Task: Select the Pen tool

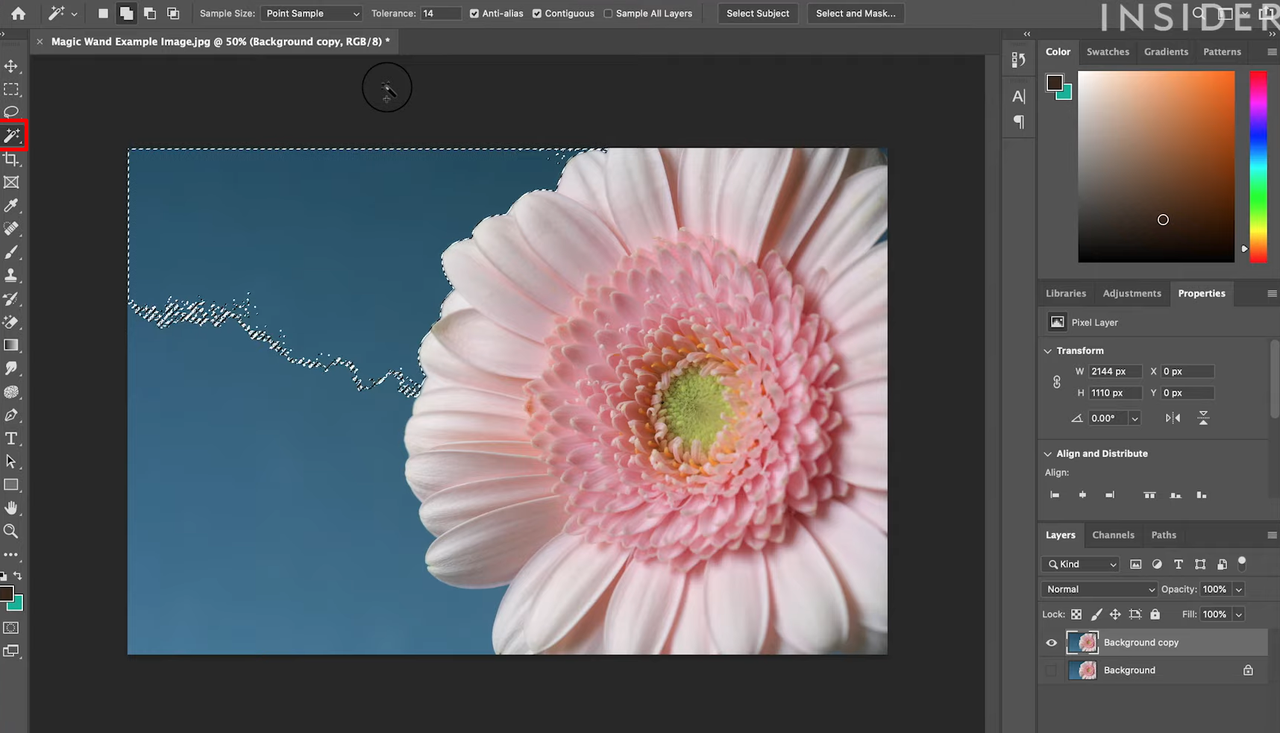Action: [12, 415]
